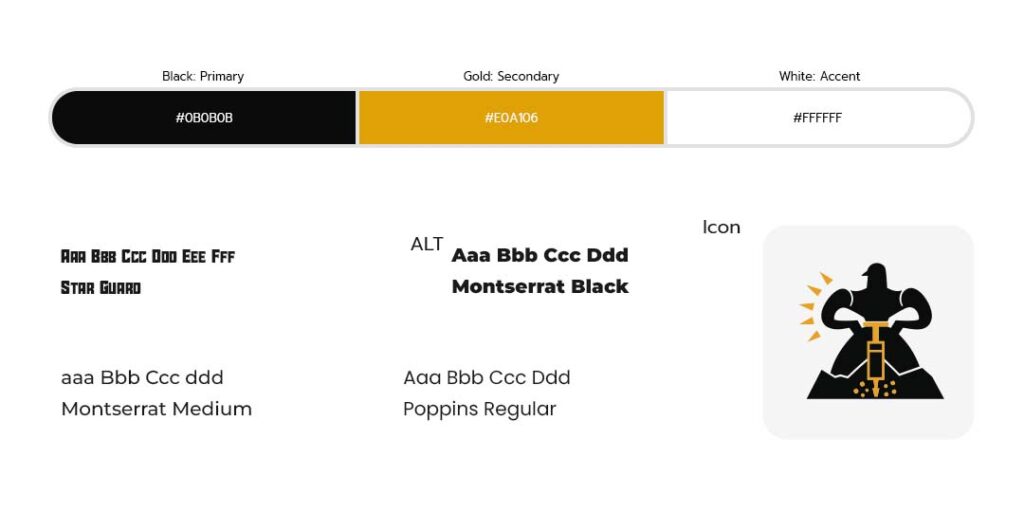This screenshot has width=1024, height=512.
Task: Click the jackhammer worker logo icon
Action: click(x=868, y=332)
